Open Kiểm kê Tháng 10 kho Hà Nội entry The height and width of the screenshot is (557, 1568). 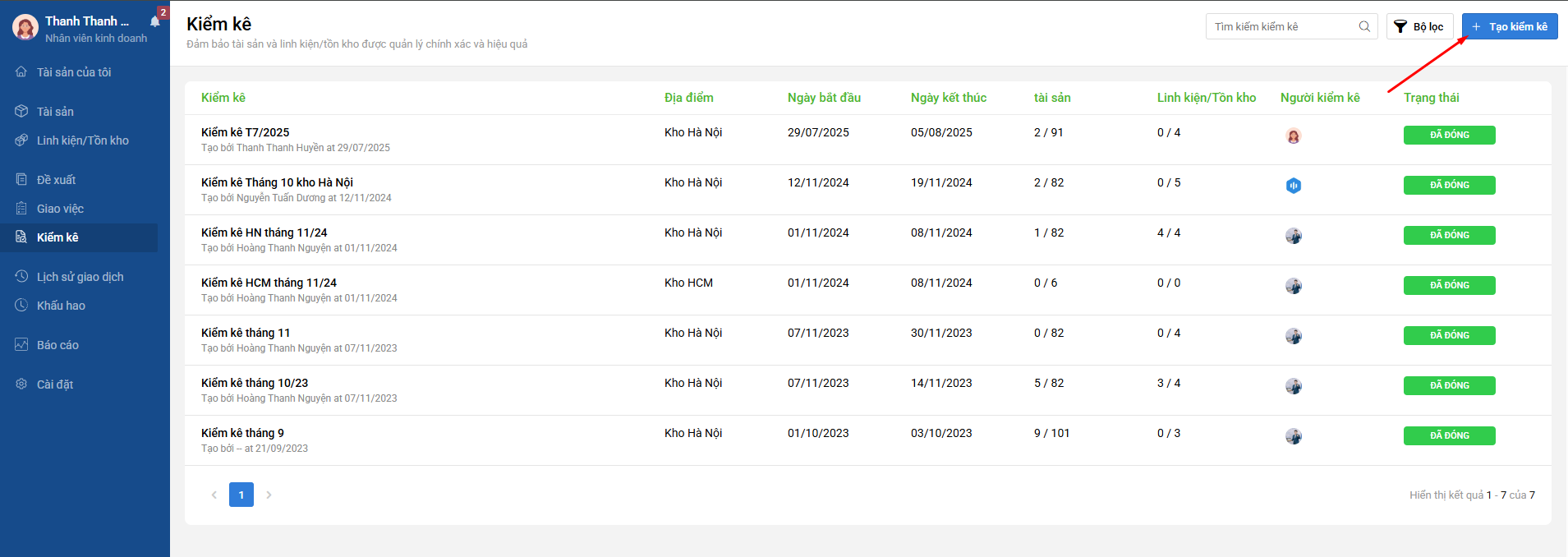(277, 182)
